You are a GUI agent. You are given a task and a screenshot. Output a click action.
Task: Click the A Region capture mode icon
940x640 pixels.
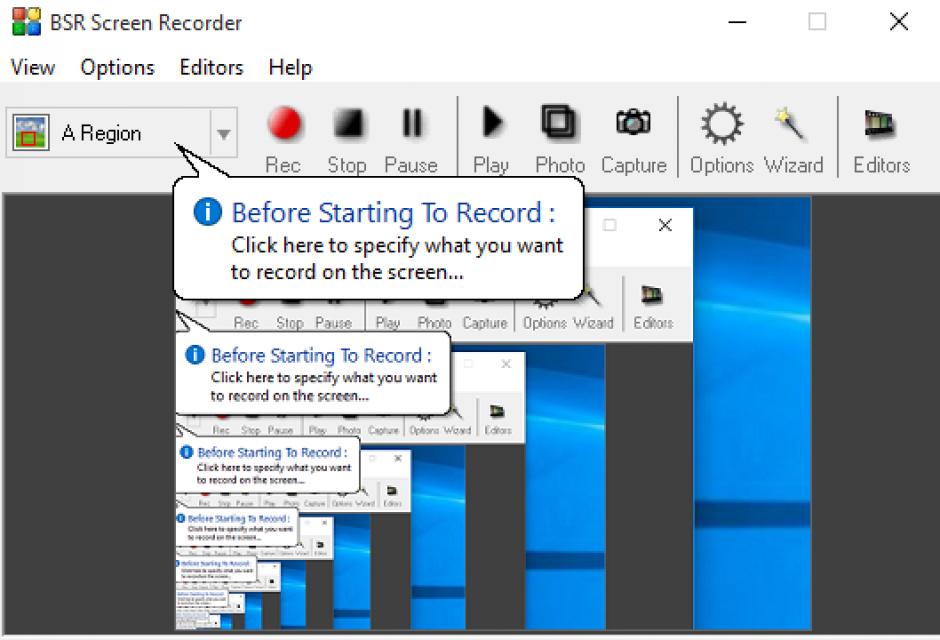31,132
